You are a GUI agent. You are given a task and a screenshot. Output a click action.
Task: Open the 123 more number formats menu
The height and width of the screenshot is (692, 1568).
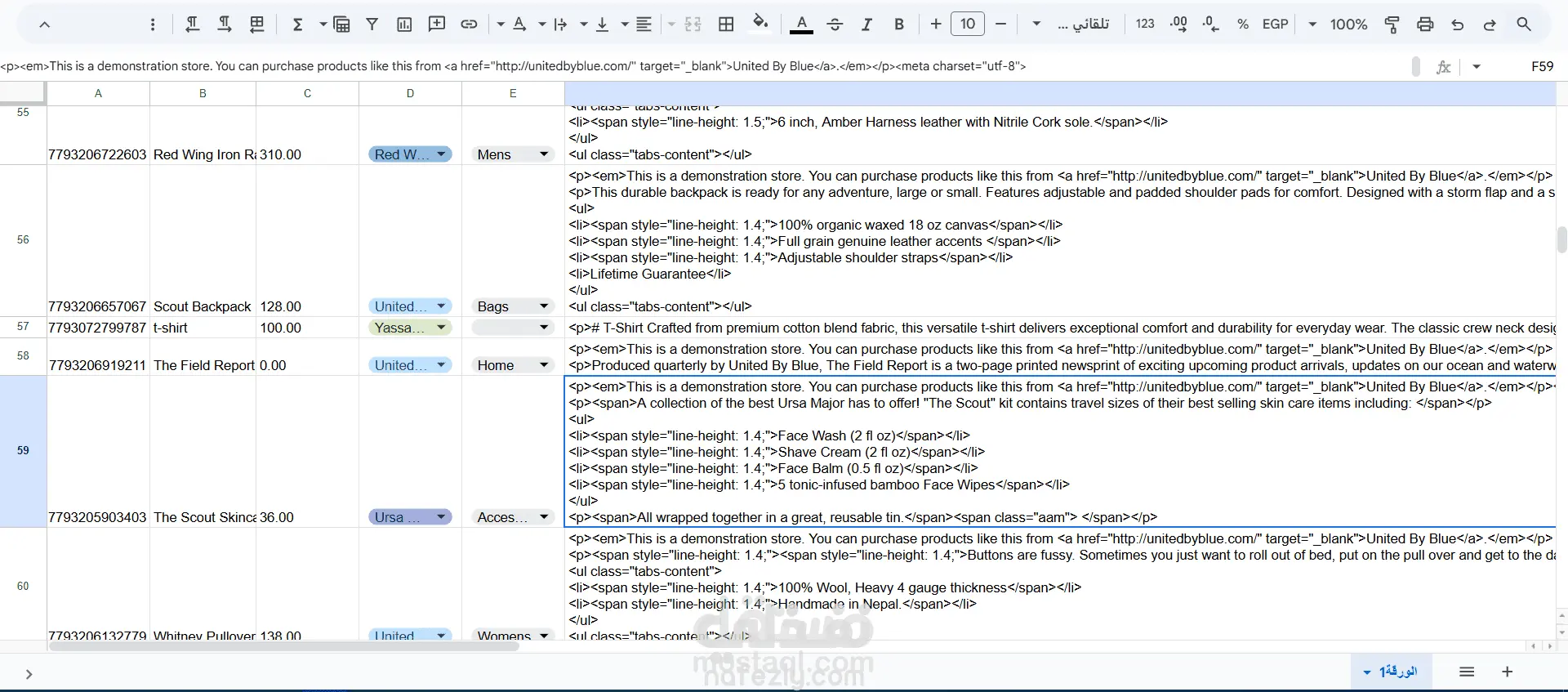click(x=1145, y=25)
